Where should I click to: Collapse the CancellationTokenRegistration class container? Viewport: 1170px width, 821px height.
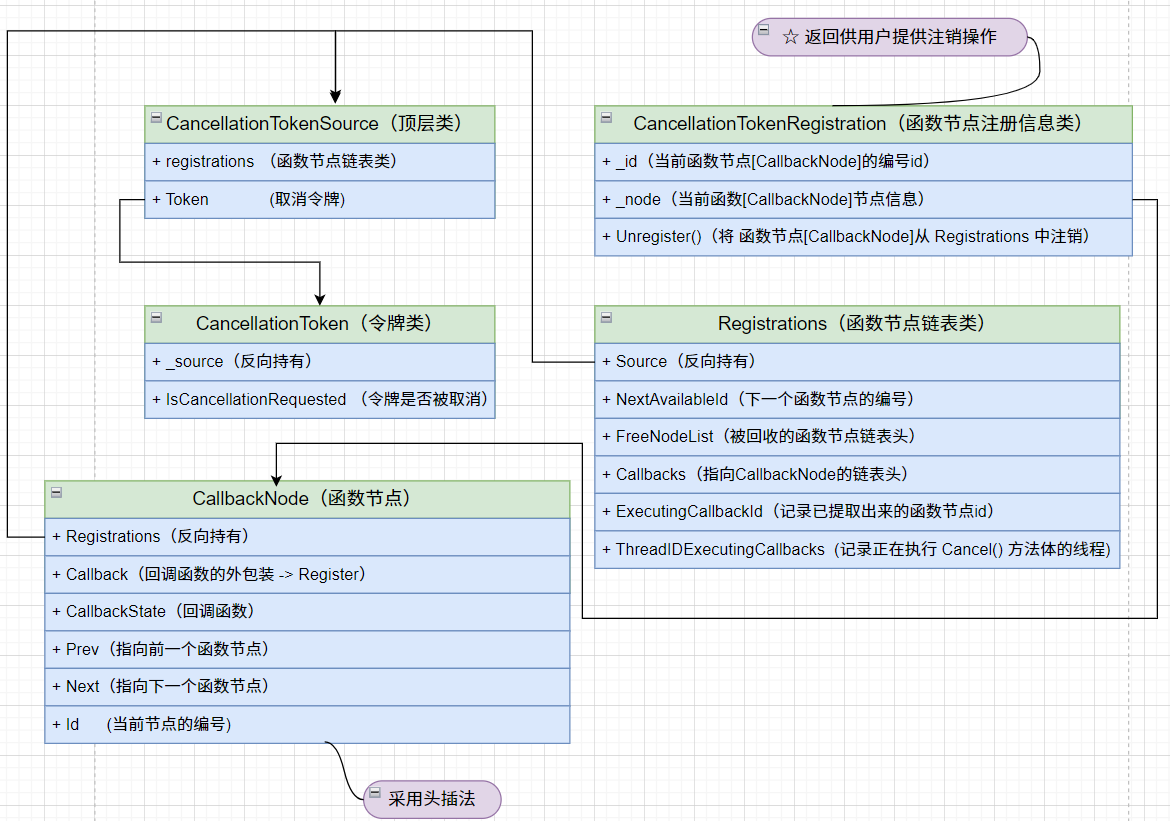pos(605,118)
